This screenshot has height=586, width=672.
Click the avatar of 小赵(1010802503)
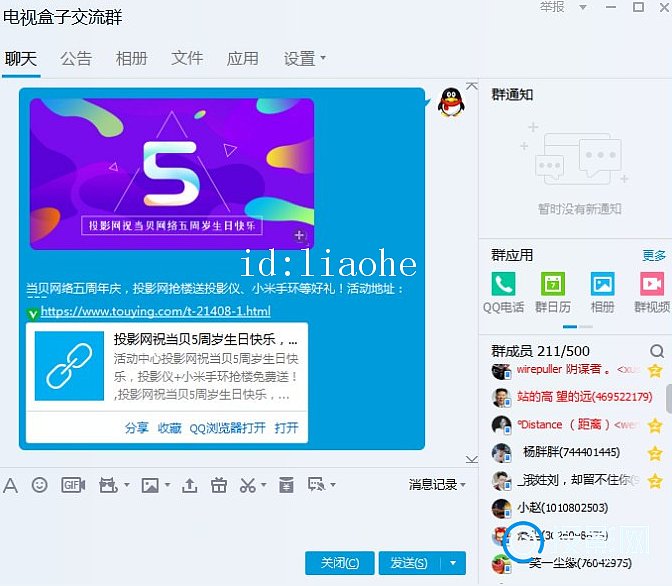501,508
